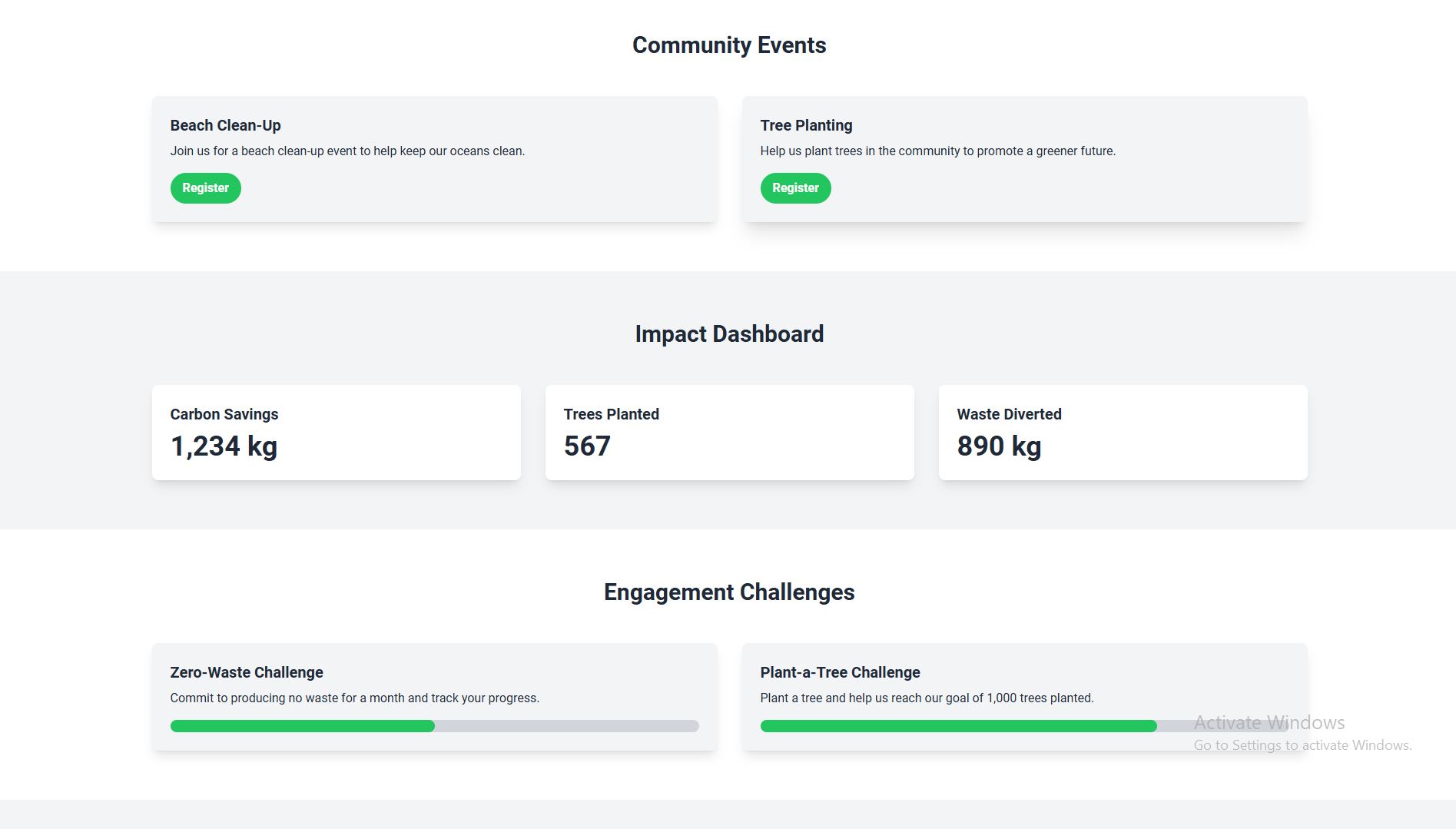Click the Zero-Waste Challenge progress bar
1456x829 pixels.
[434, 726]
